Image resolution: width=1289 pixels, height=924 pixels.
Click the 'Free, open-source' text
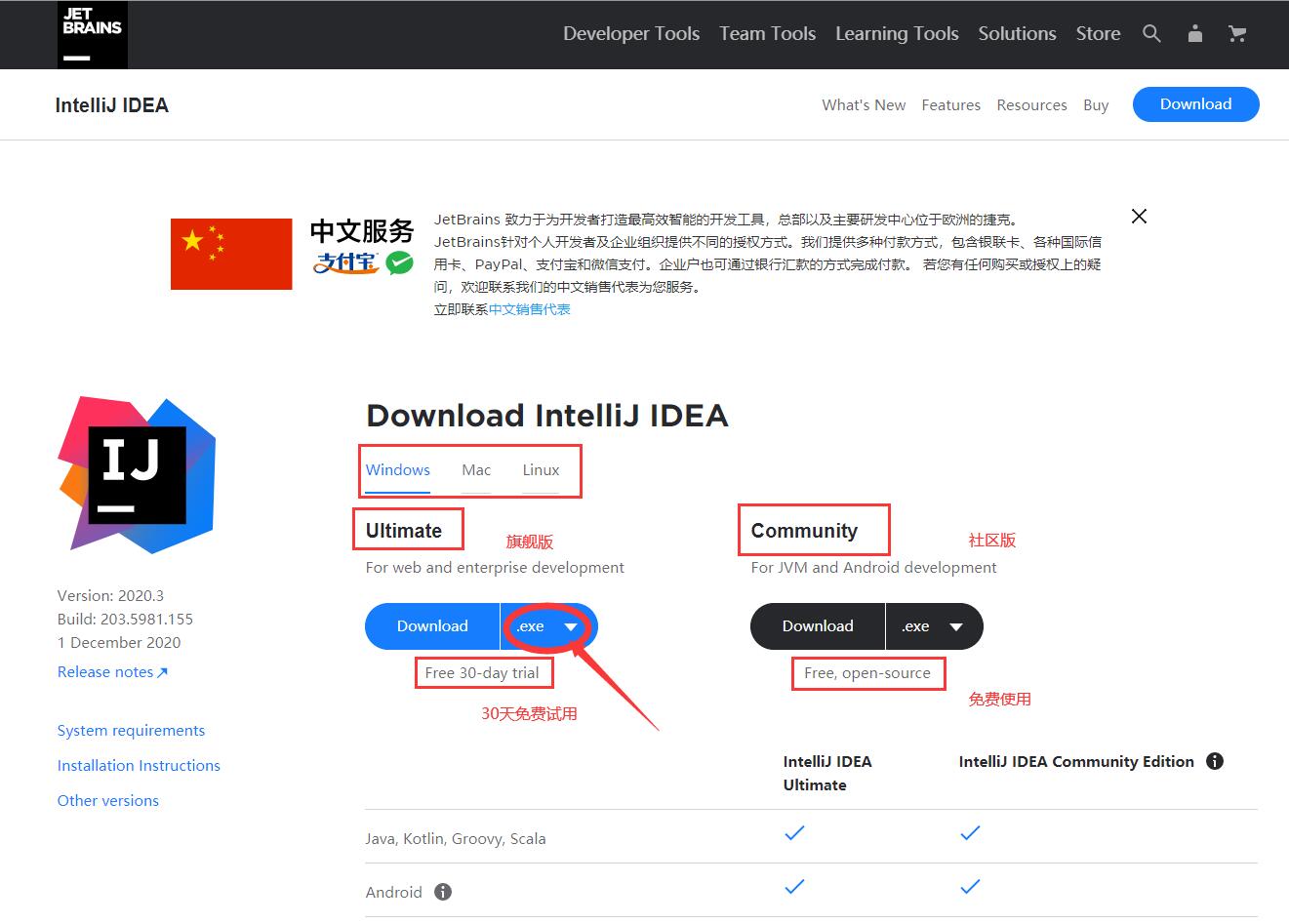[x=867, y=673]
